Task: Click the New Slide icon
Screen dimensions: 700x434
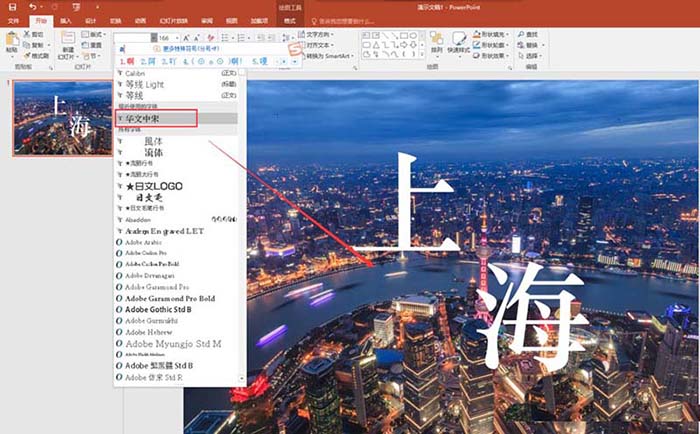Action: (68, 38)
